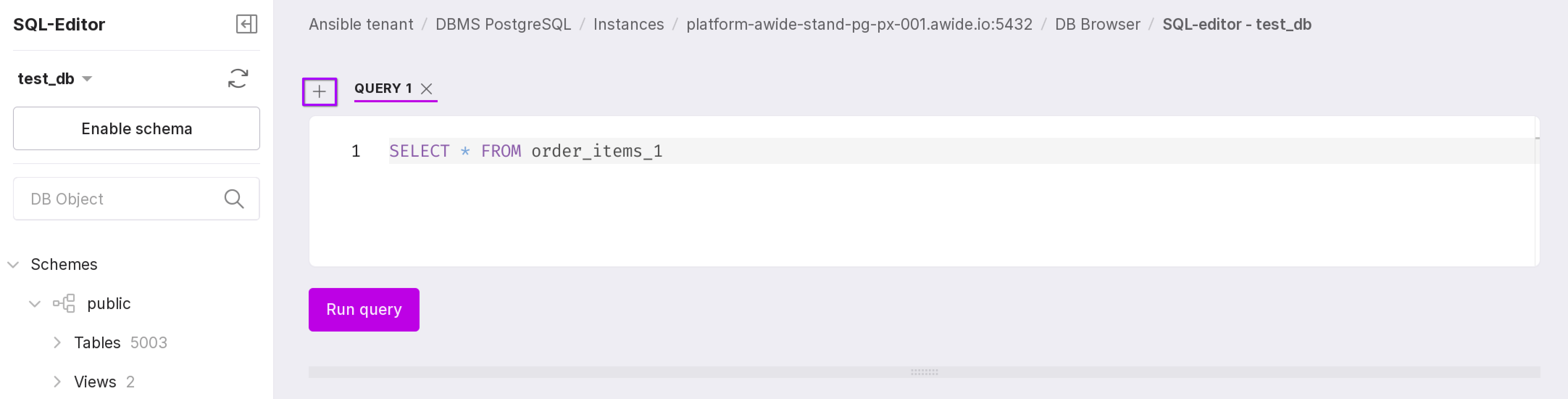The image size is (1568, 399).
Task: Grab the editor resize handle bar
Action: 923,372
